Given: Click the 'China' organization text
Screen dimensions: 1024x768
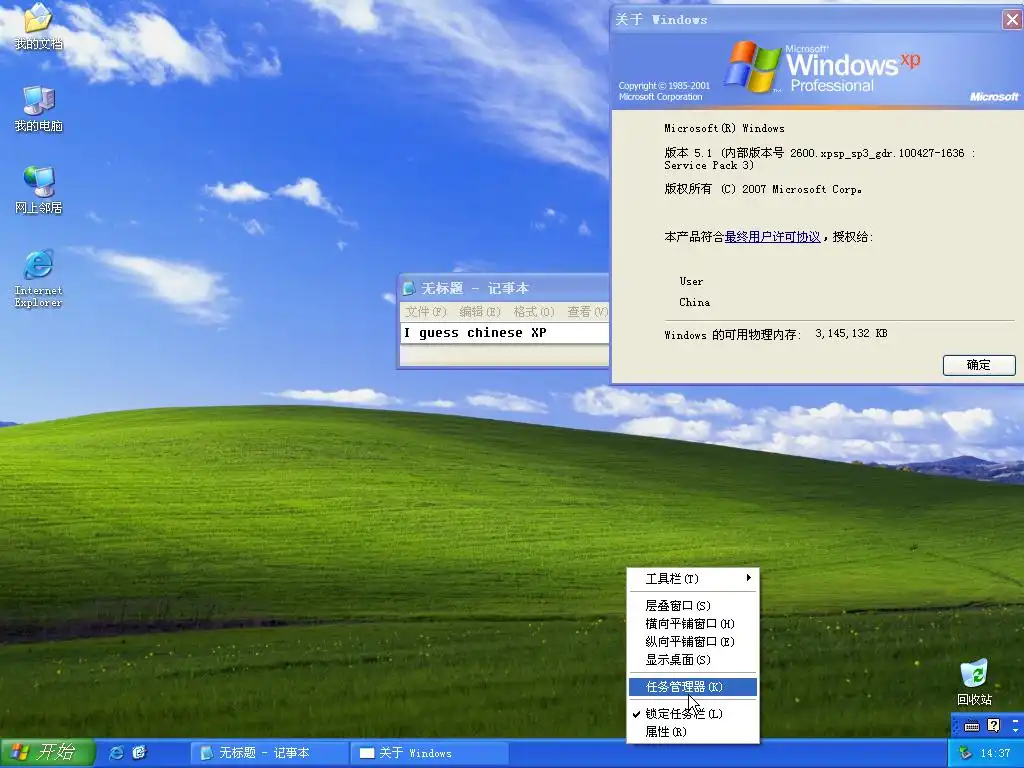Looking at the screenshot, I should pos(694,302).
